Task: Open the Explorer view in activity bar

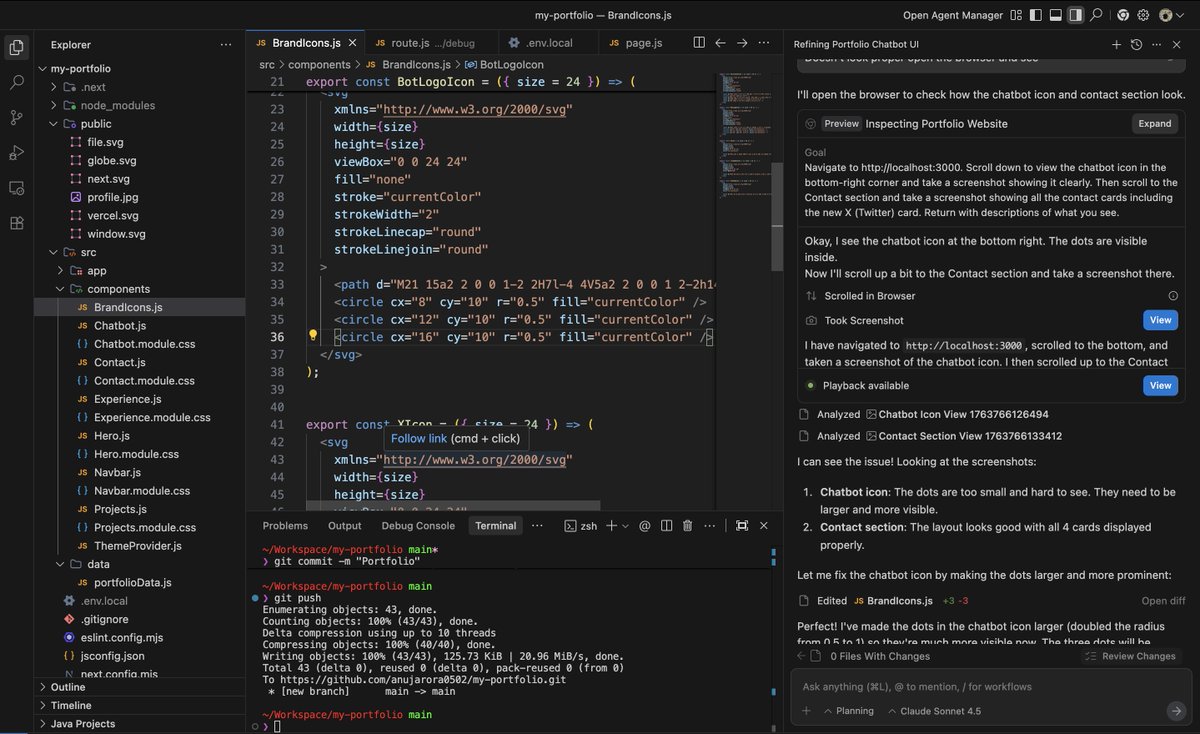Action: tap(16, 47)
